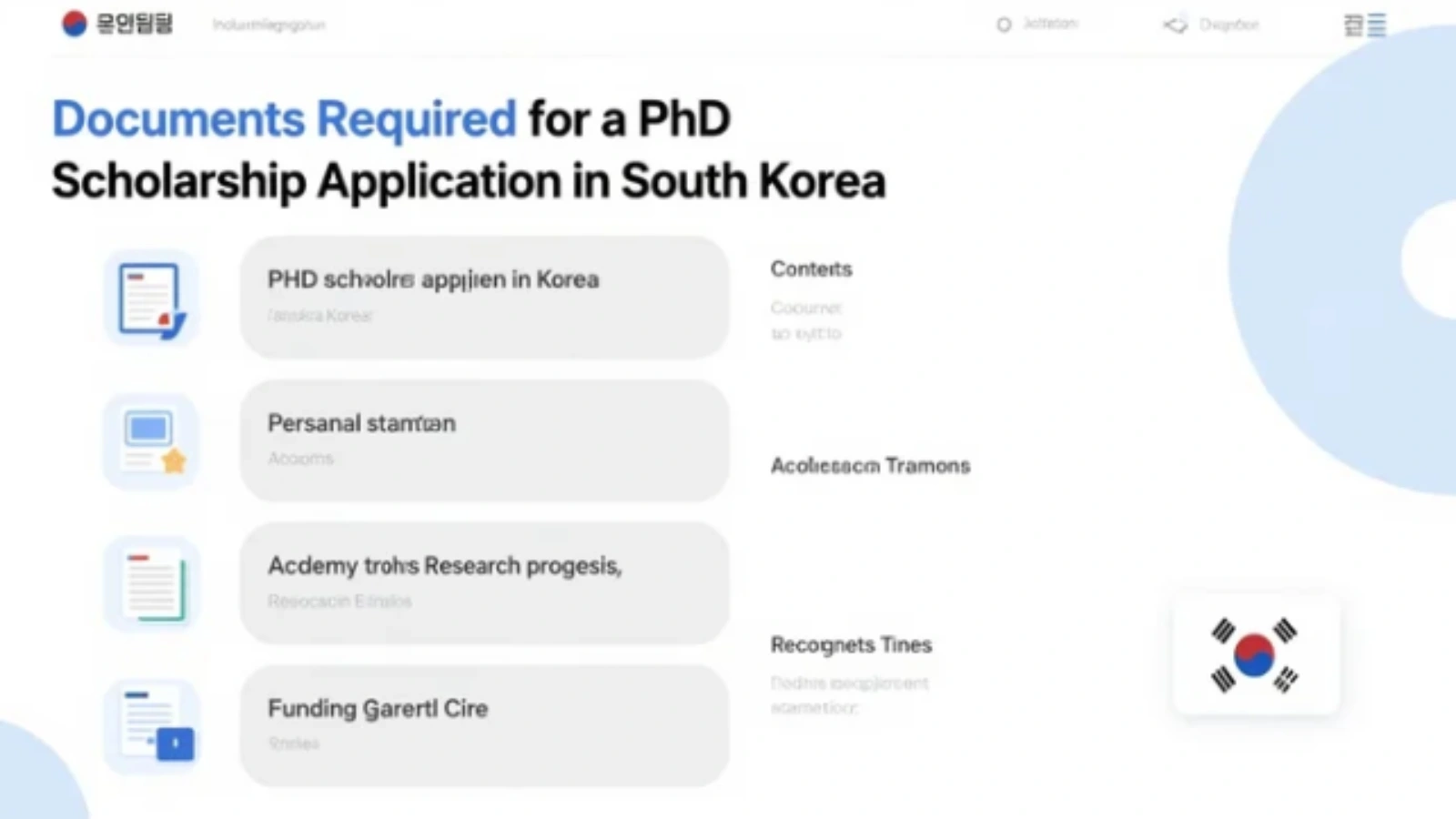Select the certificate icon with the orange star

click(x=151, y=441)
